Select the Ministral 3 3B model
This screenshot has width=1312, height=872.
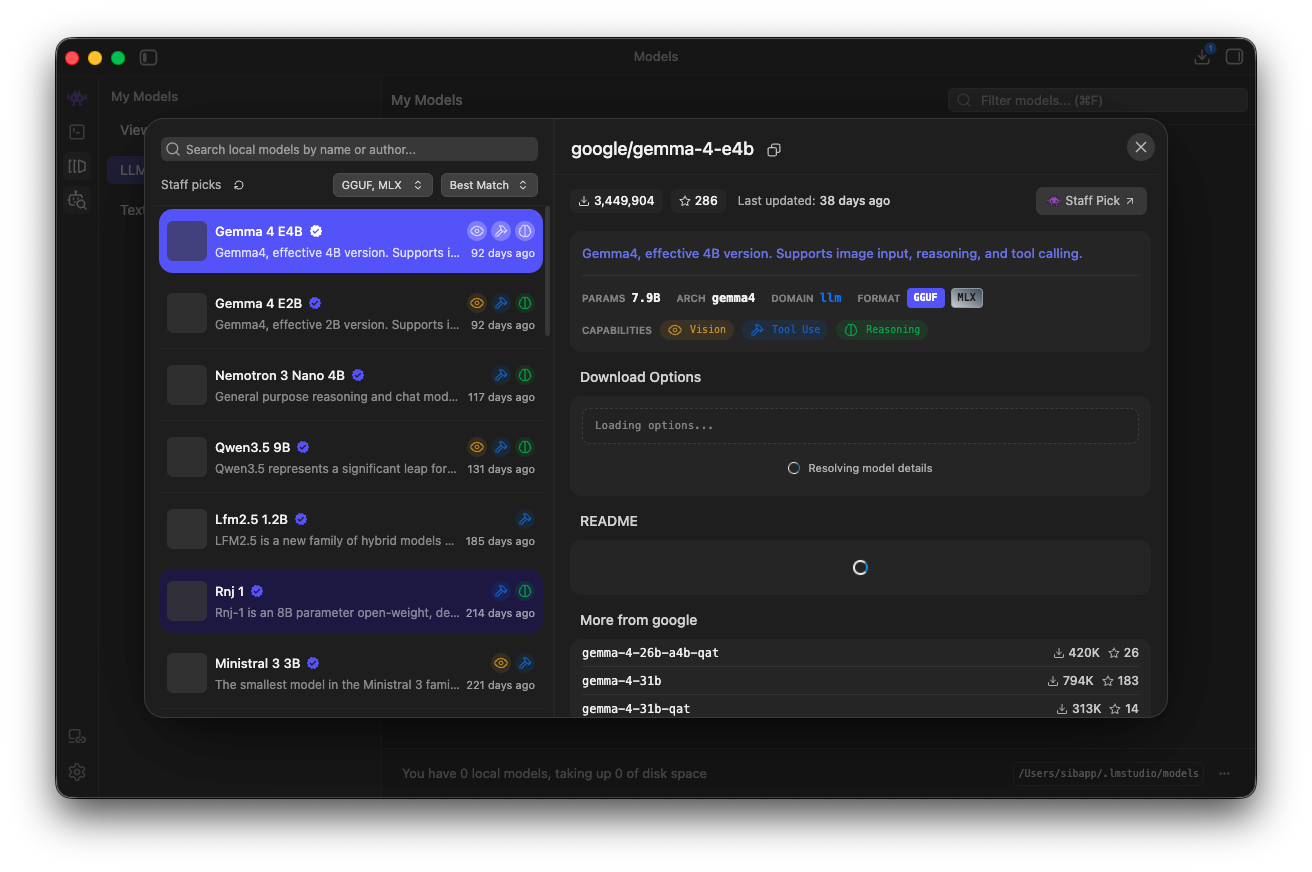click(x=351, y=673)
